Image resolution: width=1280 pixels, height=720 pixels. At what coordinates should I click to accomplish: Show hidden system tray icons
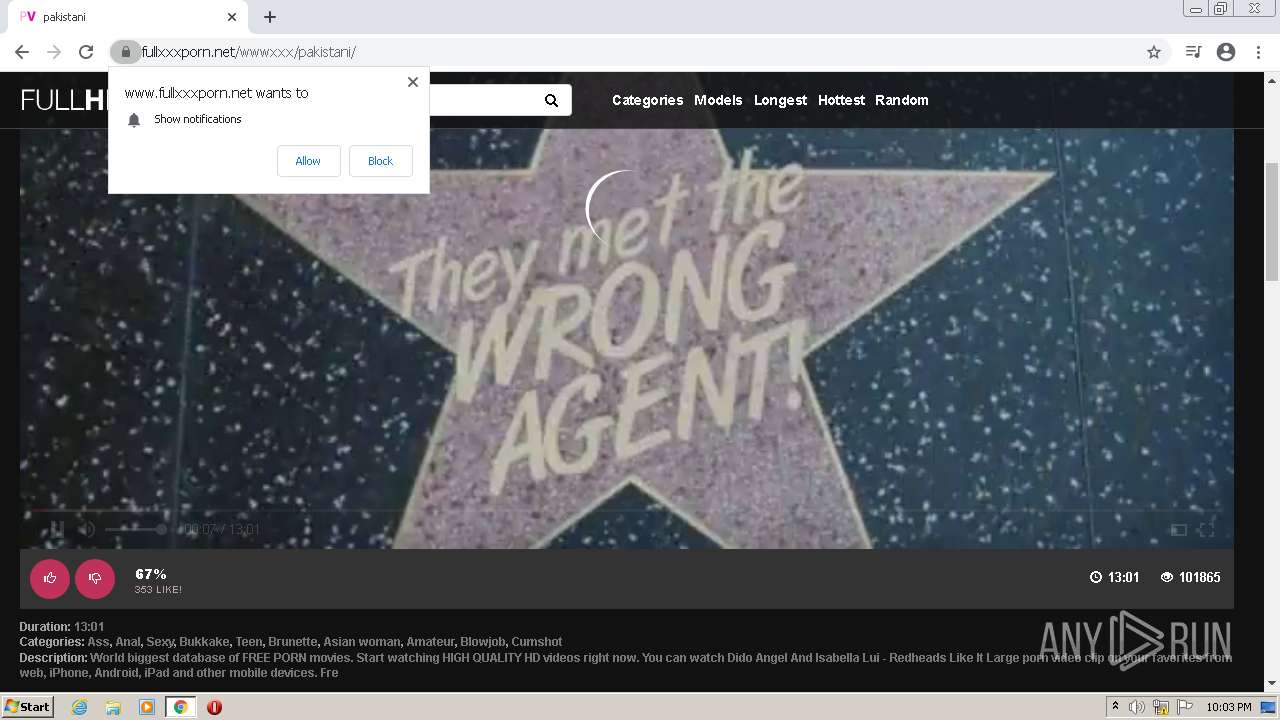(1115, 707)
